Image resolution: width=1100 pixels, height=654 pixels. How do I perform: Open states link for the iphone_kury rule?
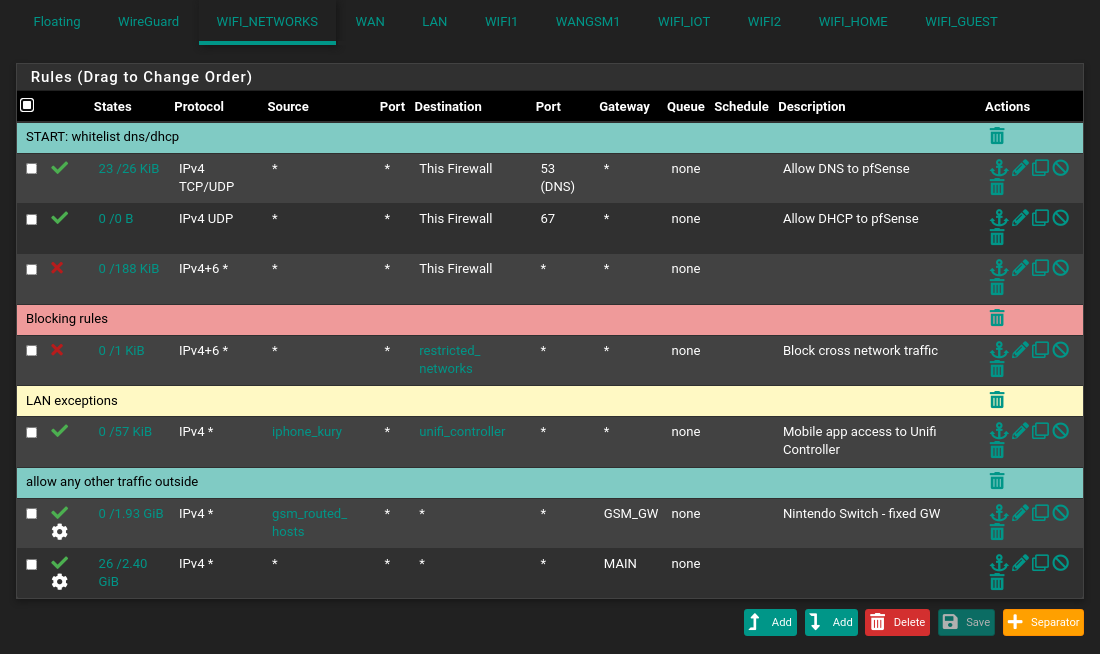(x=125, y=432)
